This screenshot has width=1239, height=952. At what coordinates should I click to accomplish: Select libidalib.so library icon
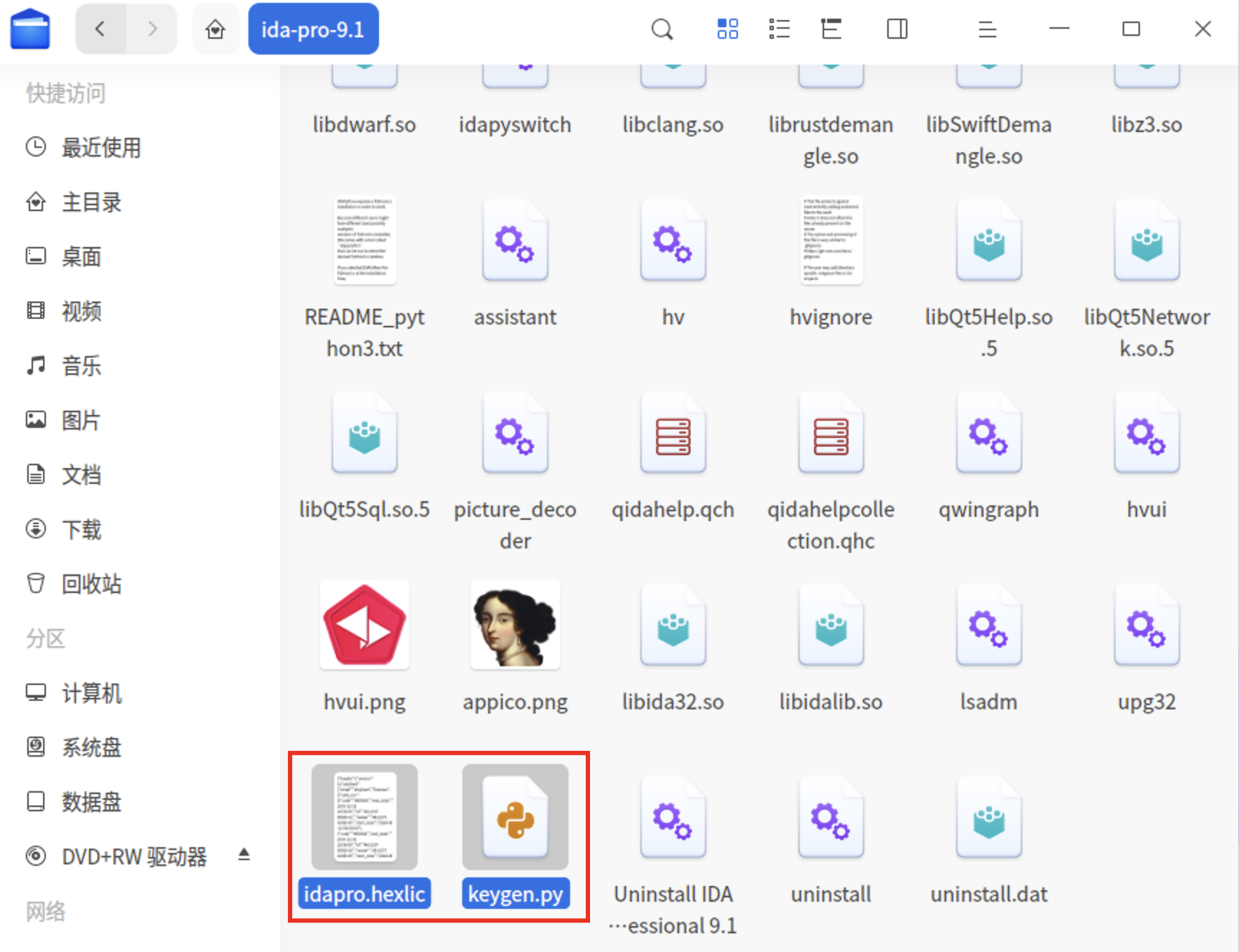tap(831, 625)
